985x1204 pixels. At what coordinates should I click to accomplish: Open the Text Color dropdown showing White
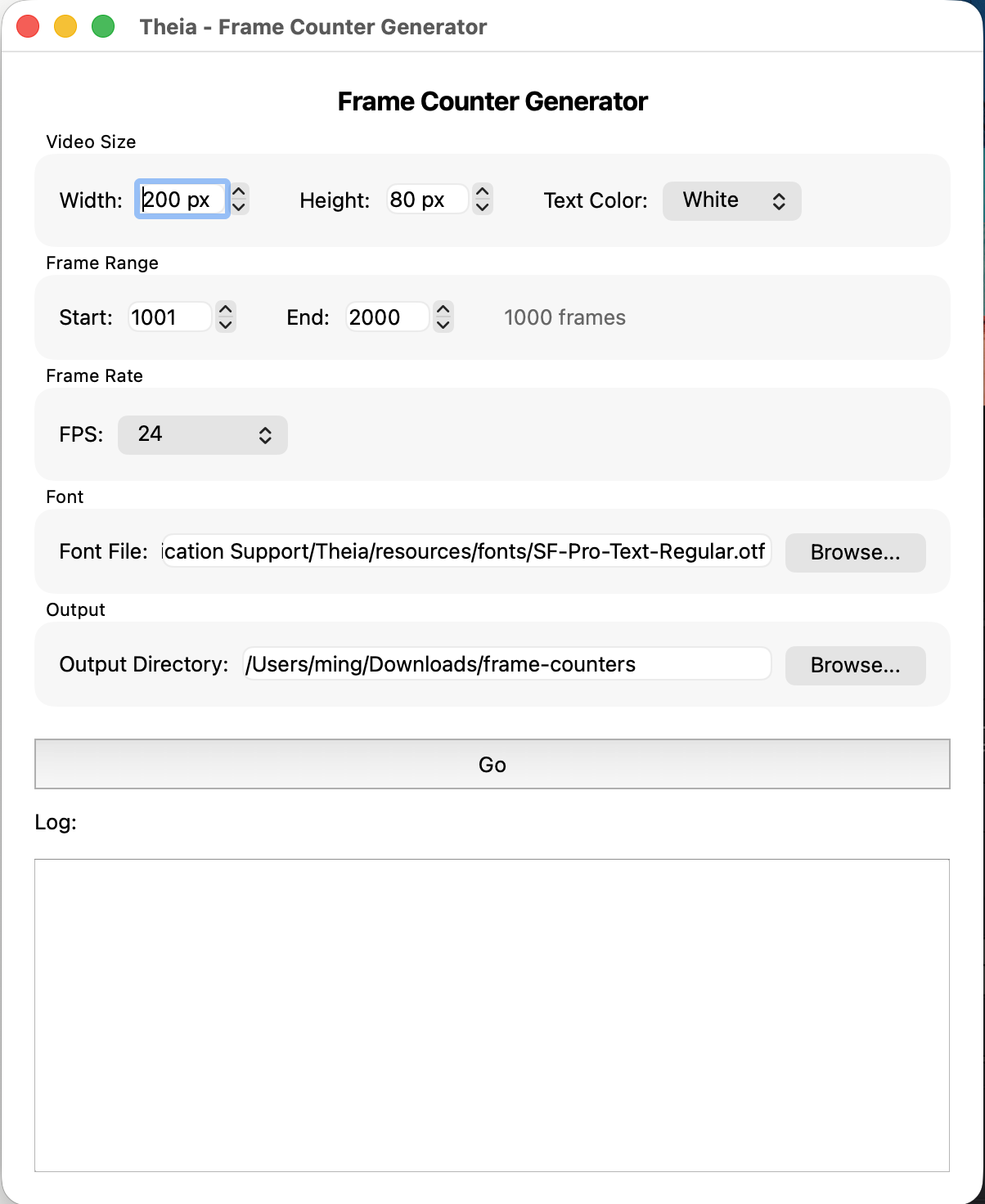pyautogui.click(x=731, y=201)
